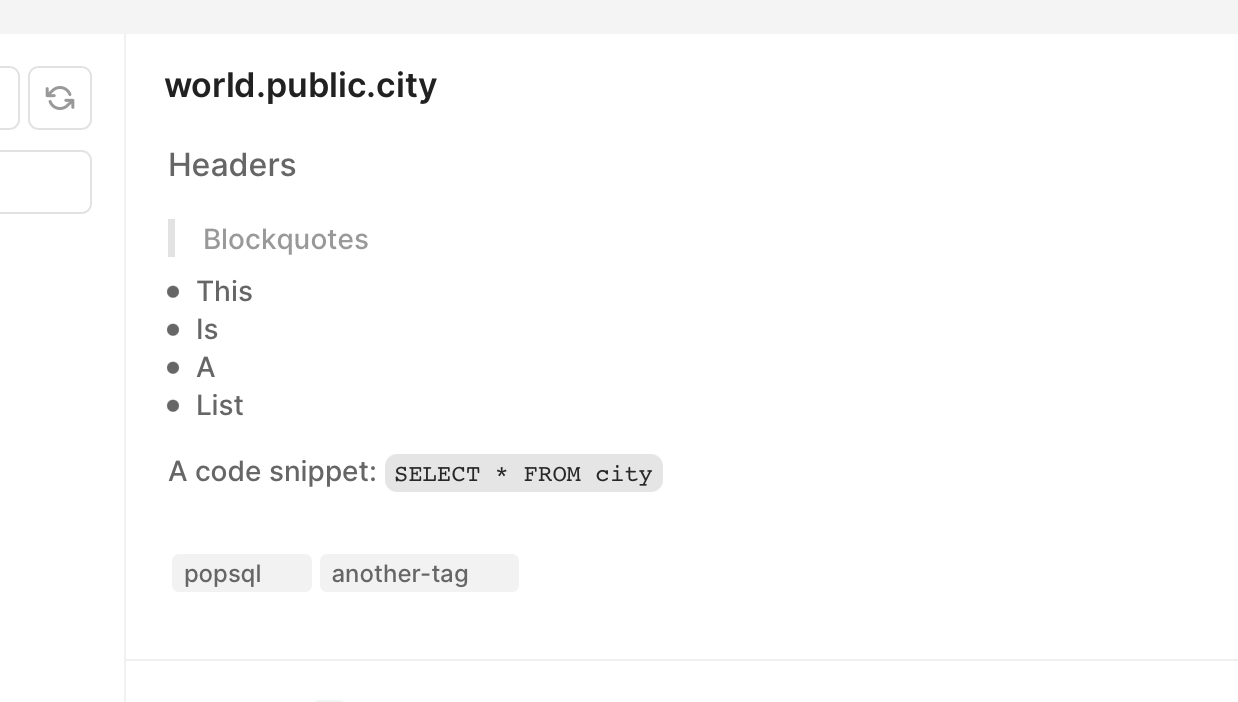Click the refresh schema icon button
This screenshot has height=702, width=1238.
pos(60,98)
